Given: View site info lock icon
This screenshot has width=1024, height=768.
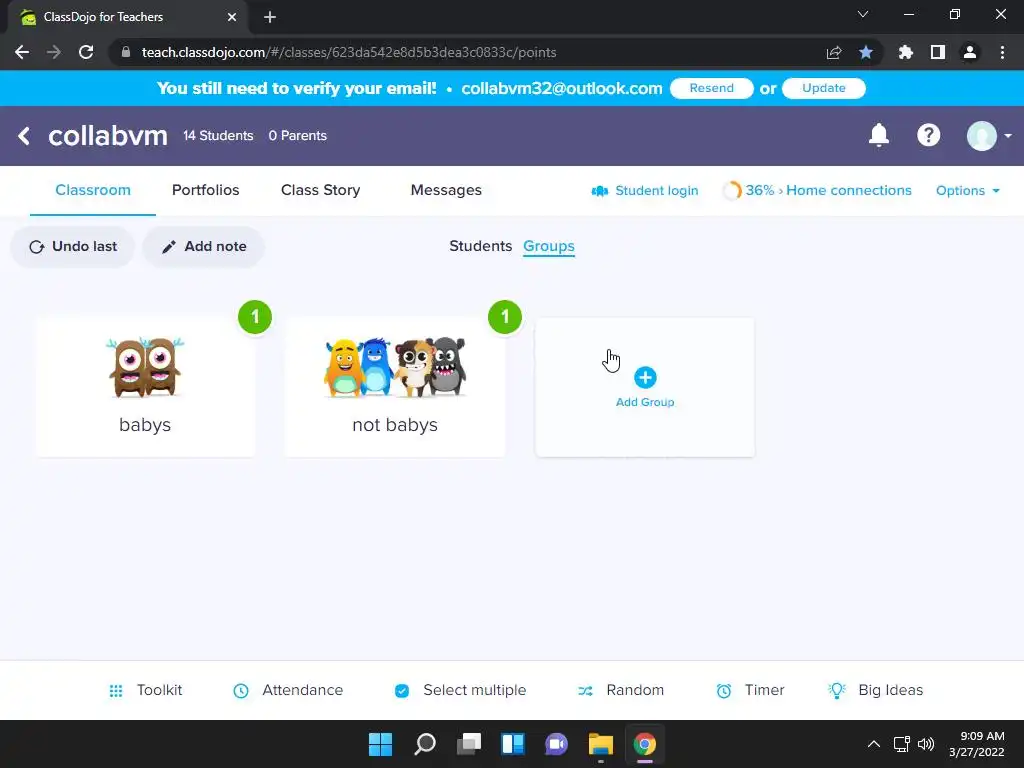Looking at the screenshot, I should [126, 52].
